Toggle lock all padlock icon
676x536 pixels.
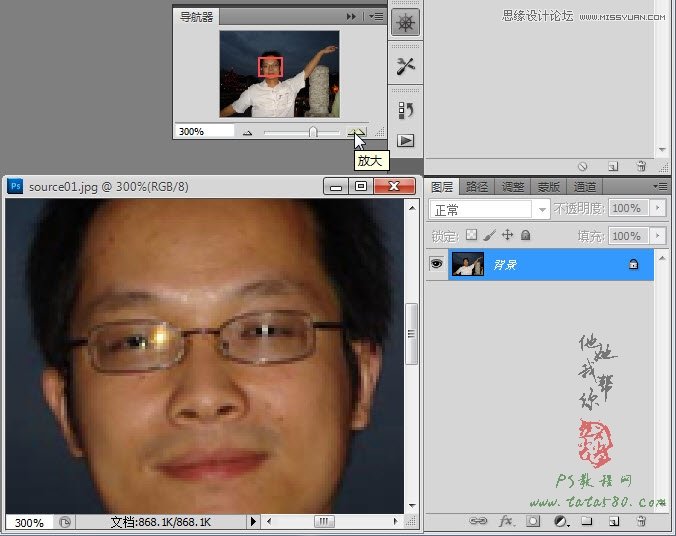tap(526, 235)
